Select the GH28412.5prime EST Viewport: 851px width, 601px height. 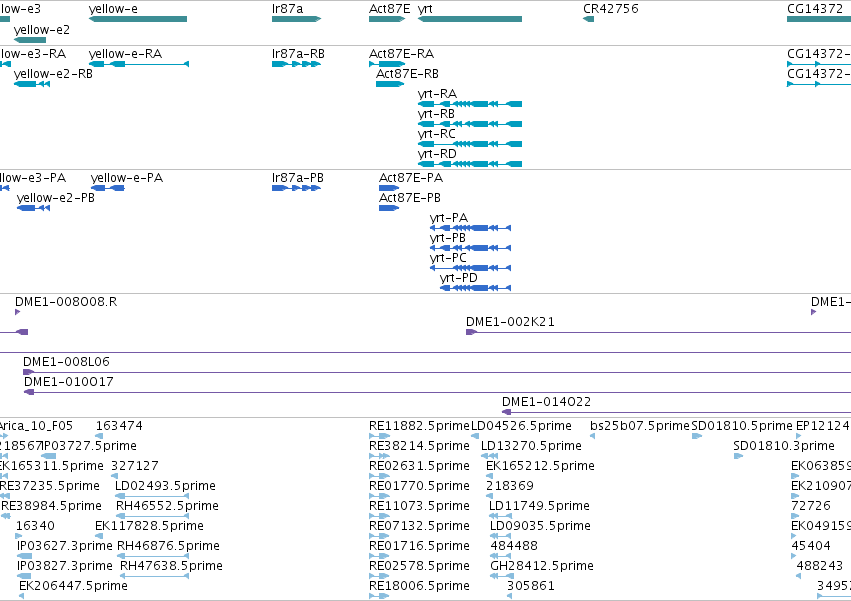coord(542,566)
